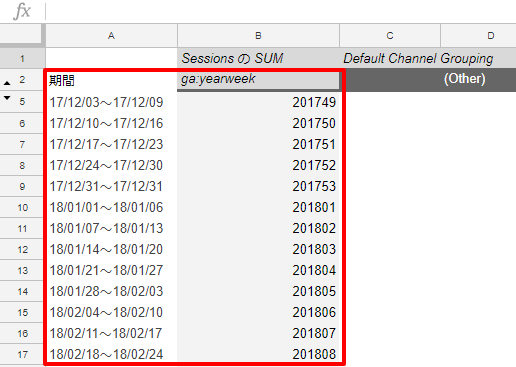Select column D header
The width and height of the screenshot is (516, 367).
[x=479, y=36]
